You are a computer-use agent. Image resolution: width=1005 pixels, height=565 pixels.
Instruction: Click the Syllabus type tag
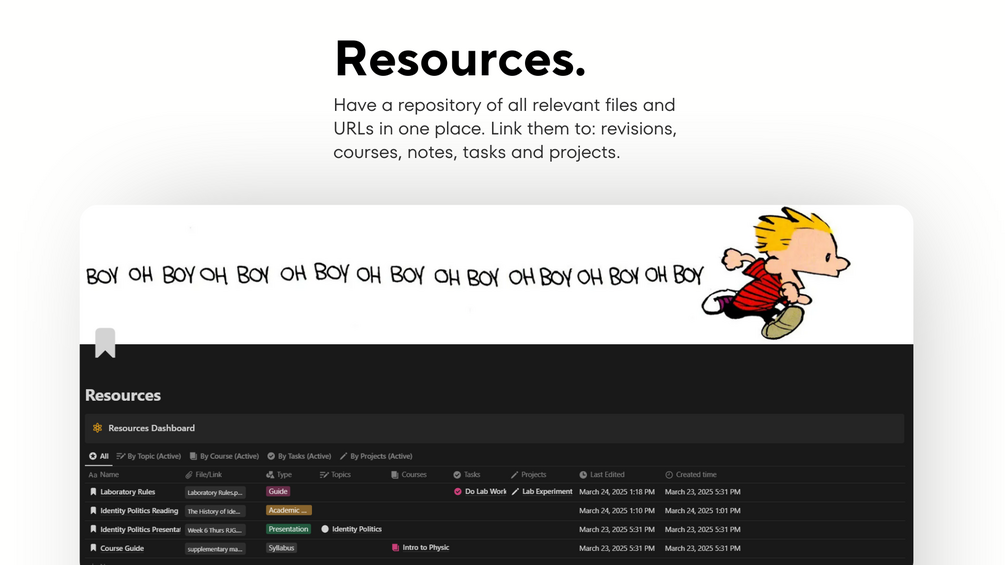click(281, 548)
